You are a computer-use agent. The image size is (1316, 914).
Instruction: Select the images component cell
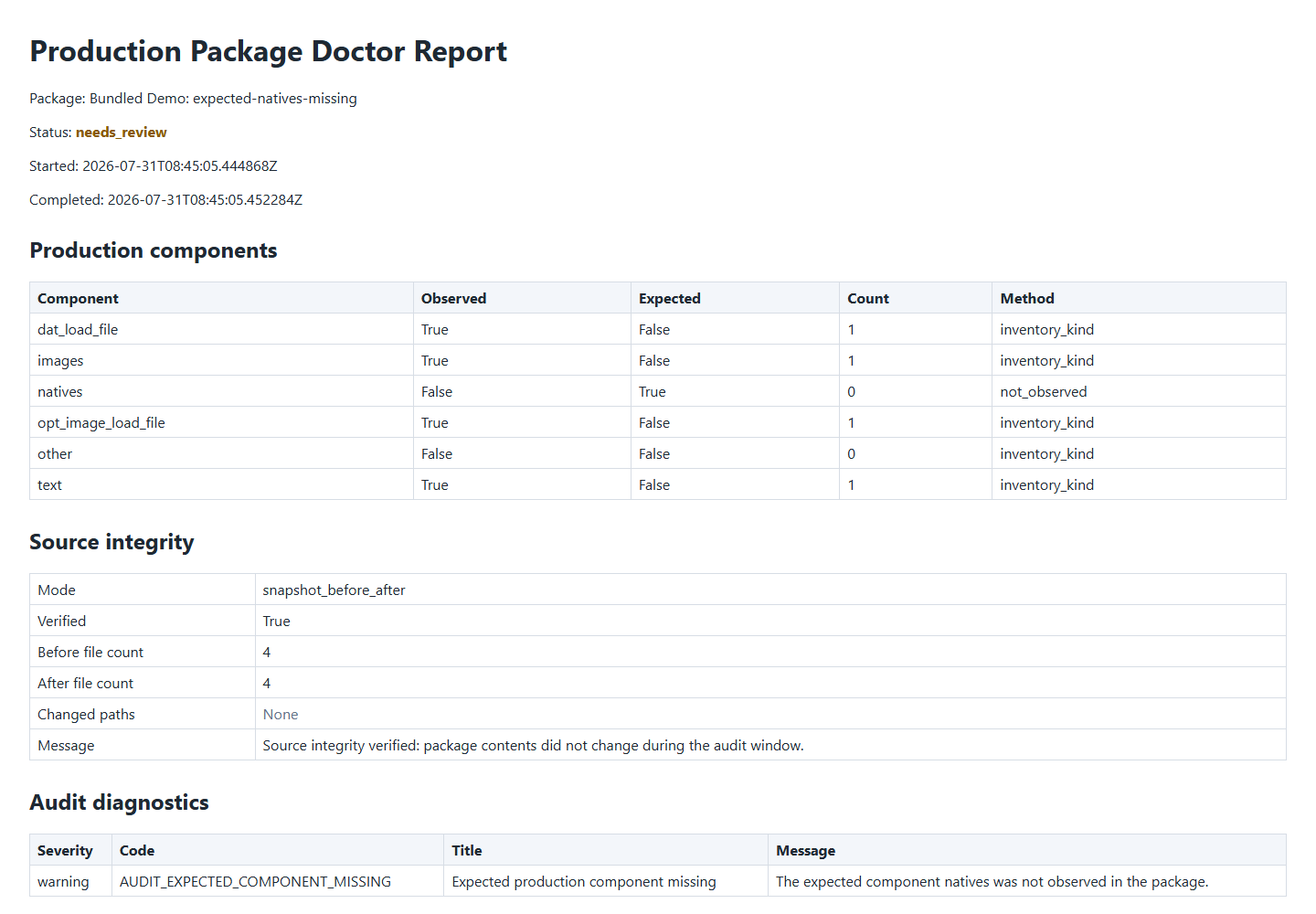221,360
